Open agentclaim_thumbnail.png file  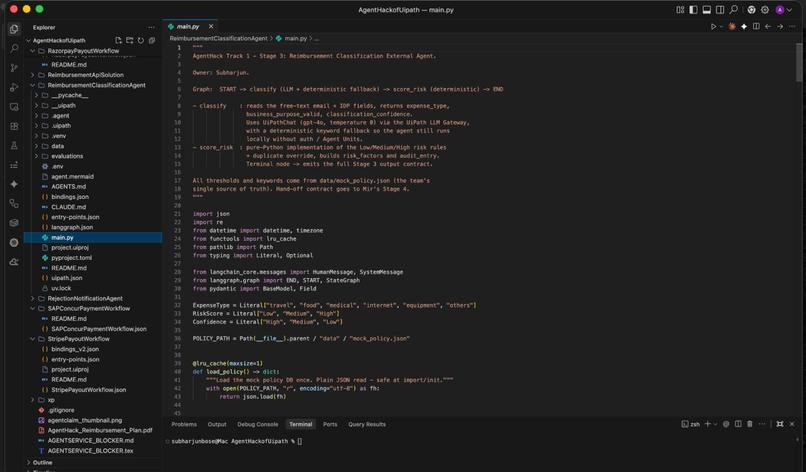click(x=85, y=420)
